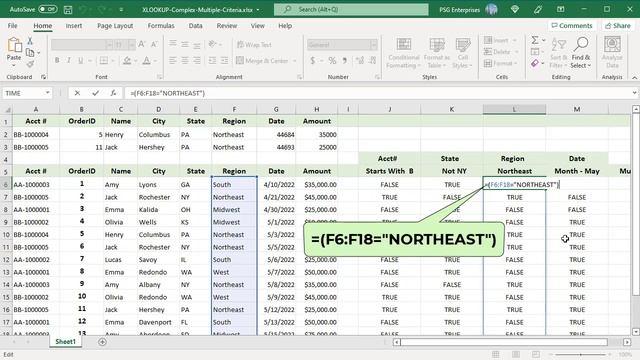640x360 pixels.
Task: Click Page Layout view icon in status bar
Action: [516, 355]
